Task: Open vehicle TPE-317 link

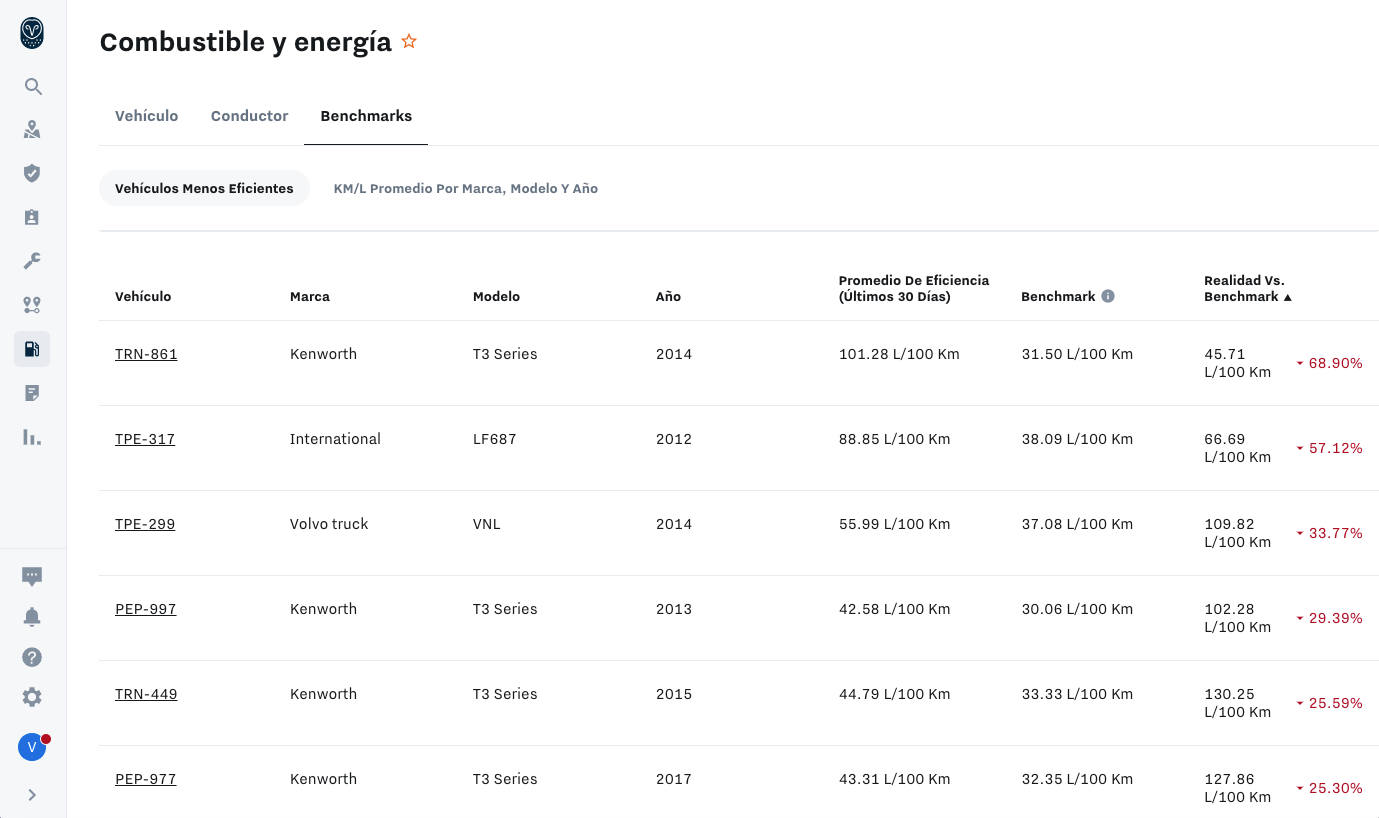Action: 145,439
